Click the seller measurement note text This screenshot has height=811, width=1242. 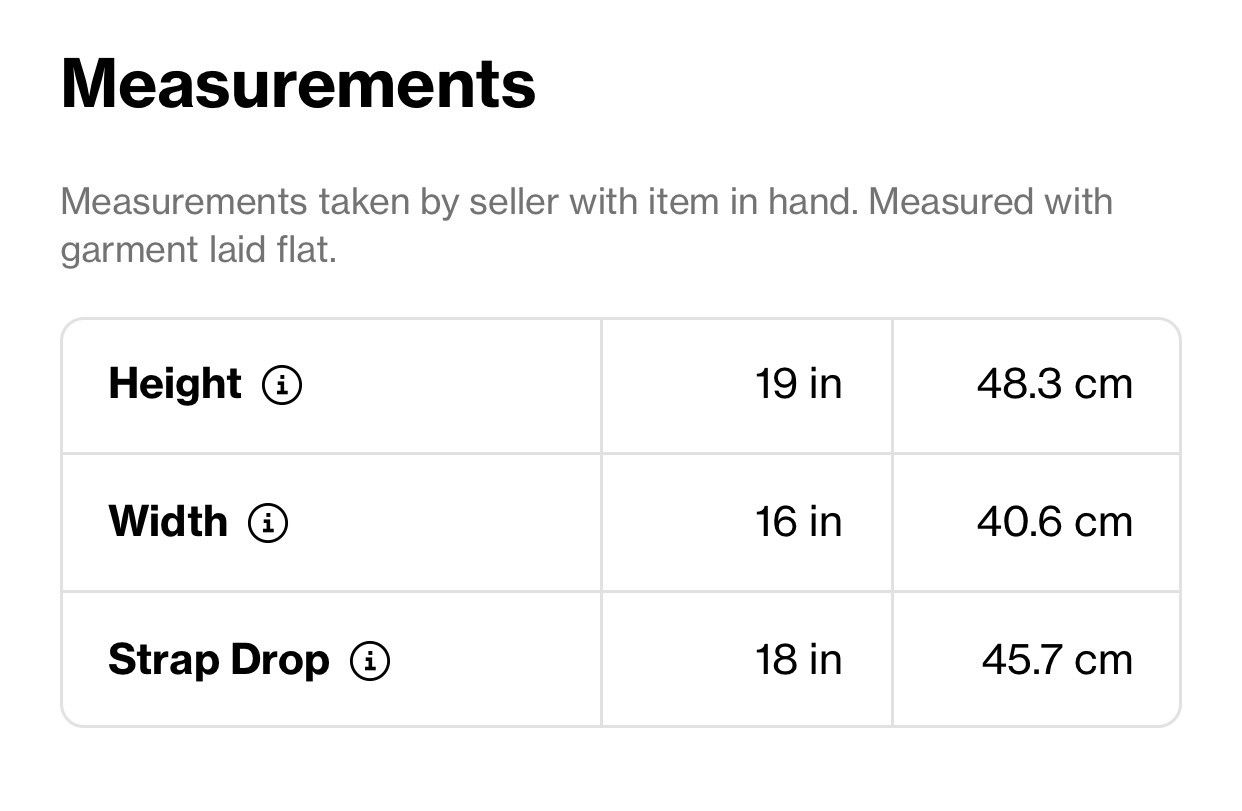586,225
